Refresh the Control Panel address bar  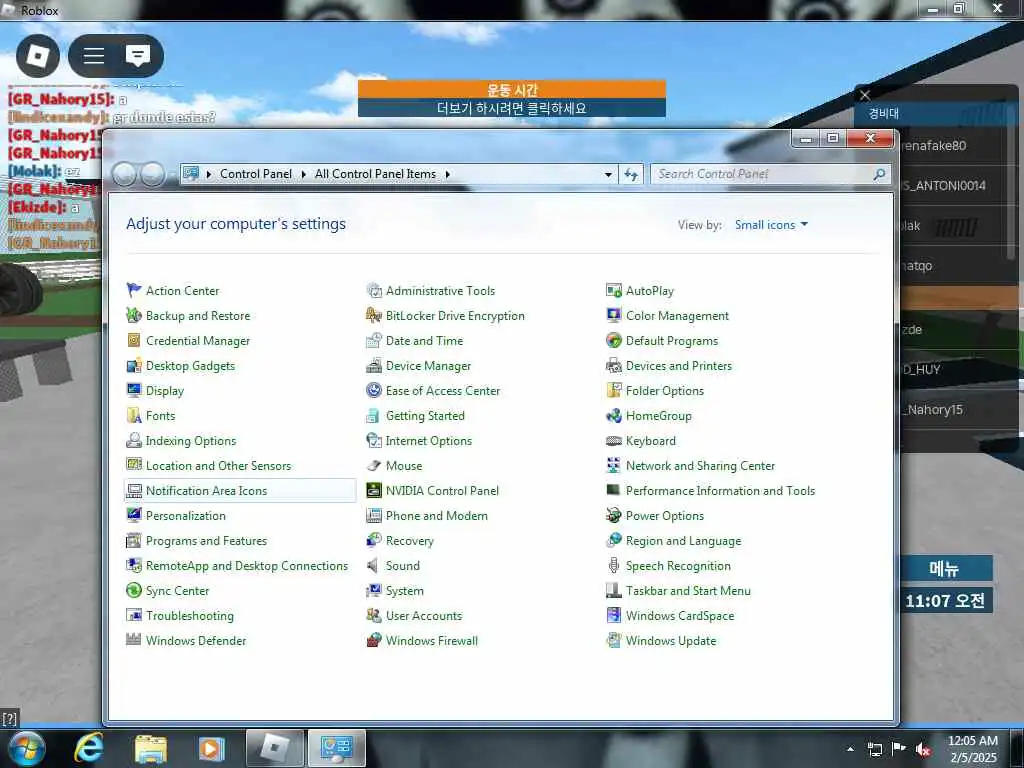[631, 174]
